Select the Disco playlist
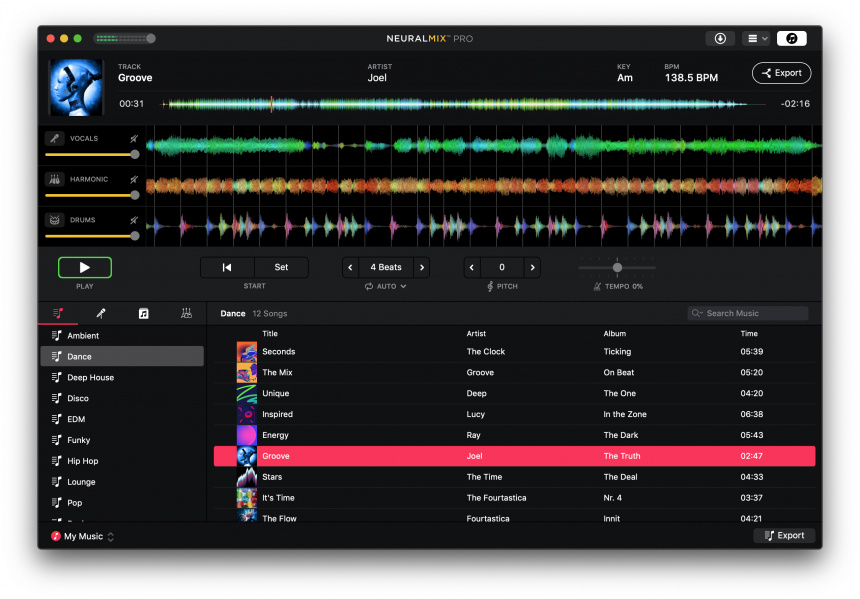 [x=122, y=398]
